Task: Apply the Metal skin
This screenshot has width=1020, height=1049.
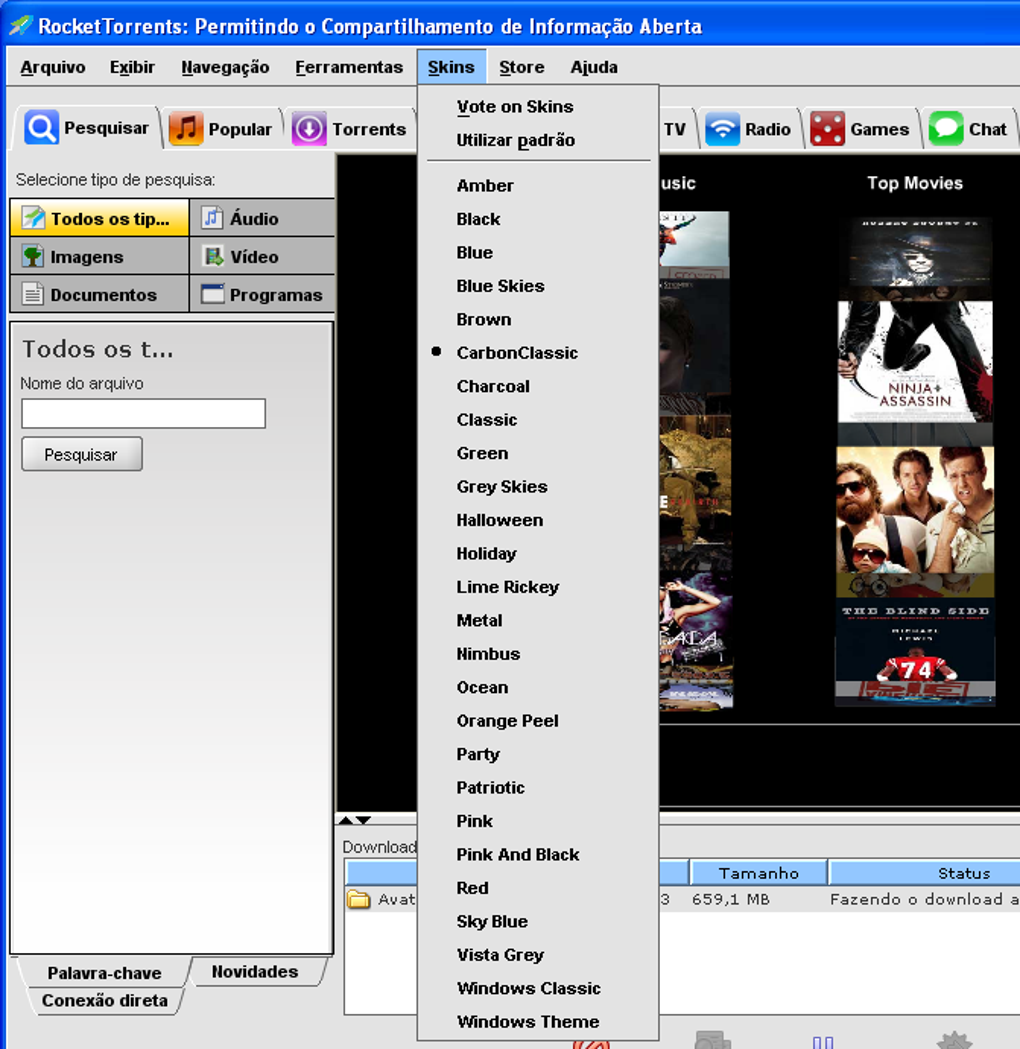Action: point(538,620)
